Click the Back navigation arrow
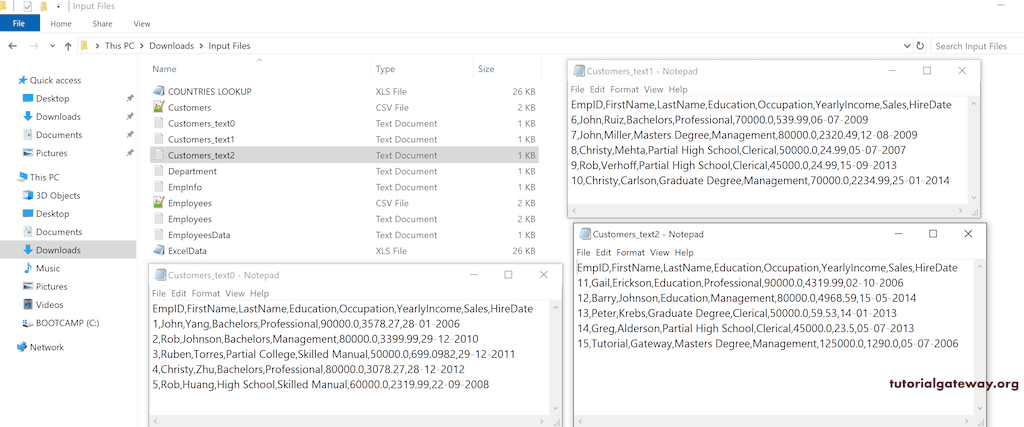Screen dimensions: 1024x427 pyautogui.click(x=12, y=46)
